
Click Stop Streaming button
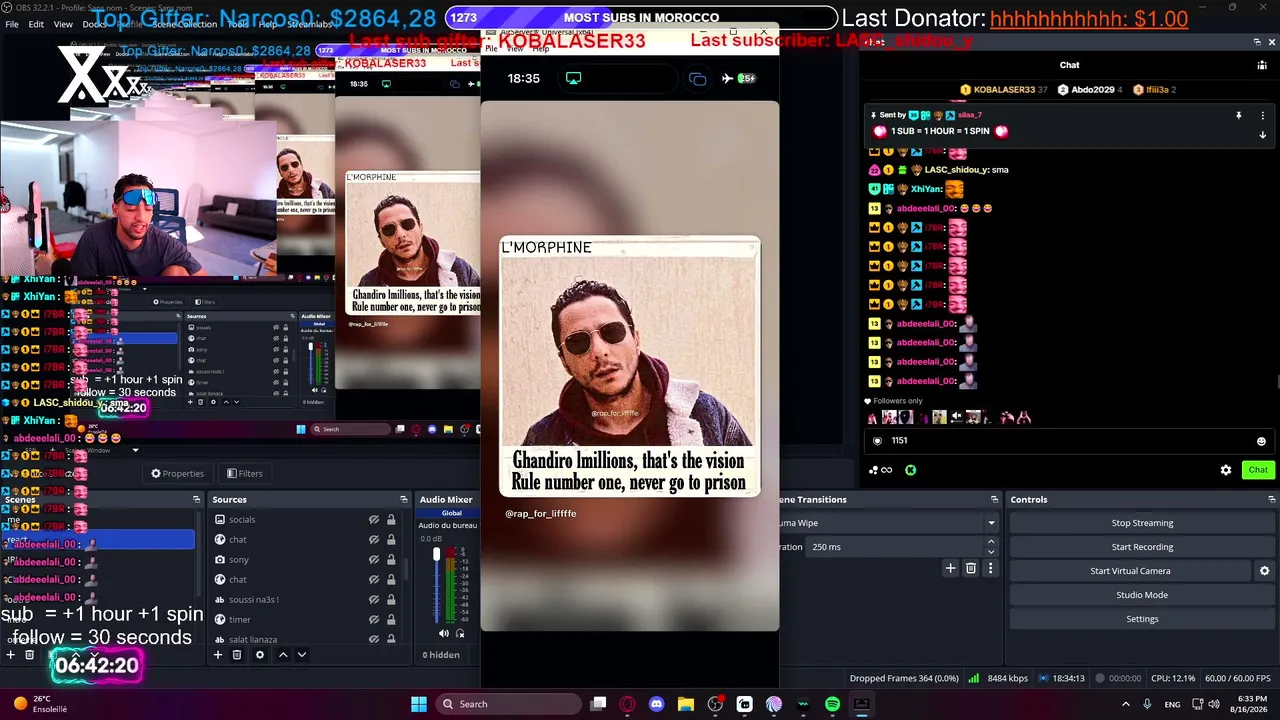click(1142, 523)
